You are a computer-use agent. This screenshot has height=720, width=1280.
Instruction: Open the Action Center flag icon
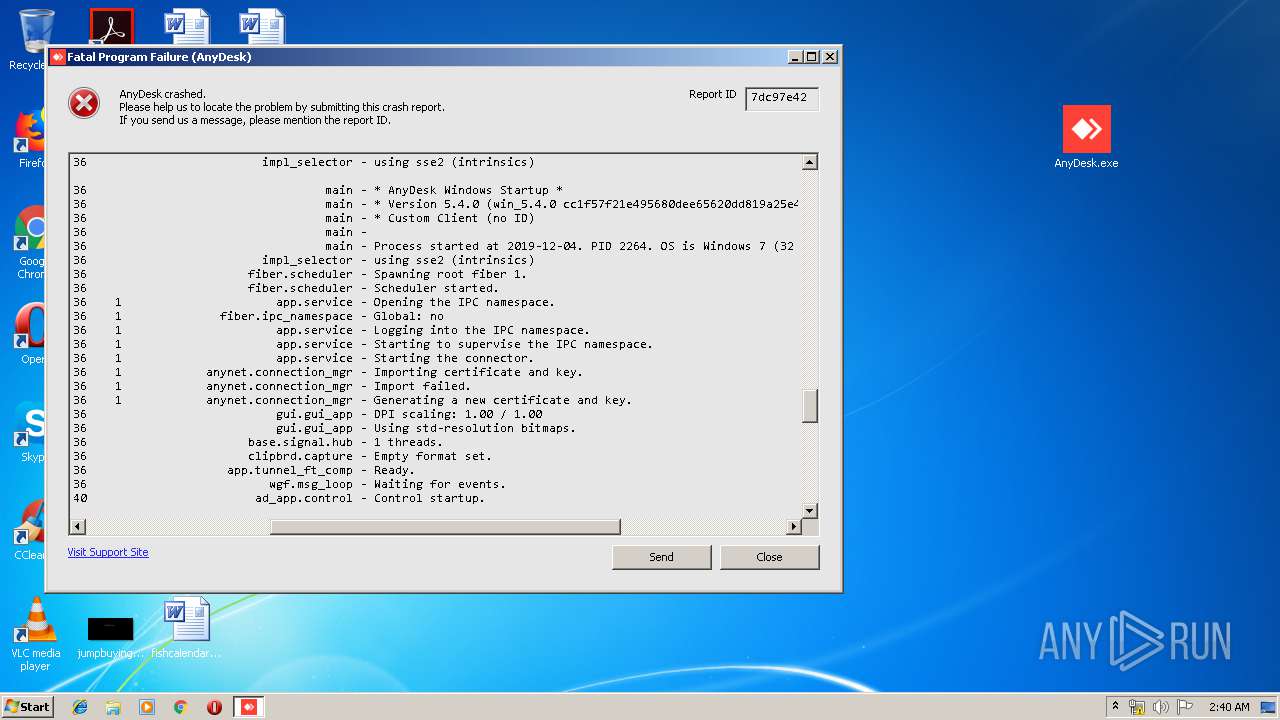[1184, 707]
